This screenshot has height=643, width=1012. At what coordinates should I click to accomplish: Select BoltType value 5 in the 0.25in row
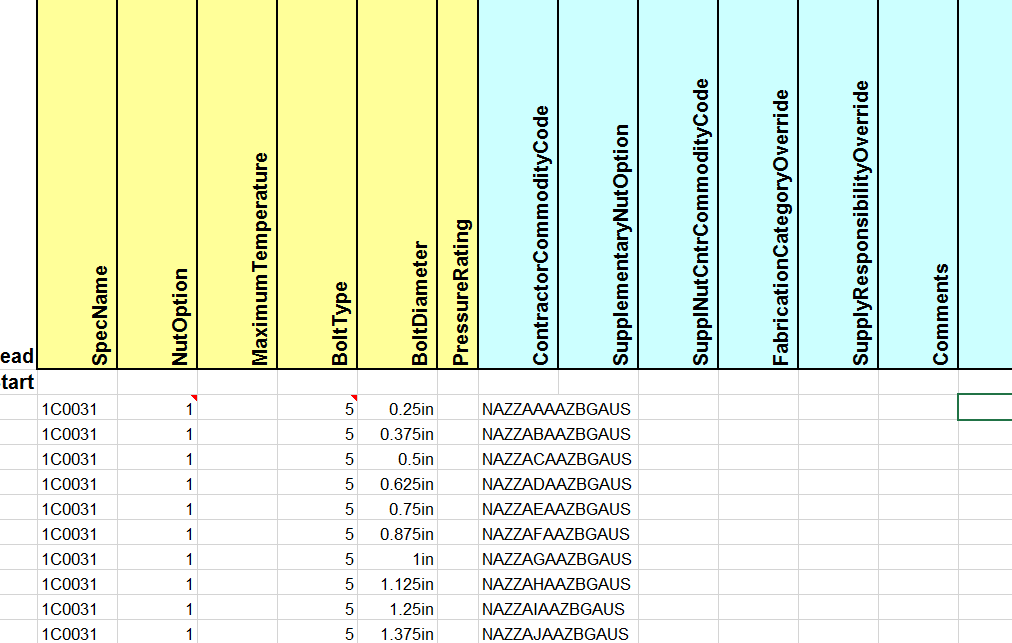(x=317, y=409)
